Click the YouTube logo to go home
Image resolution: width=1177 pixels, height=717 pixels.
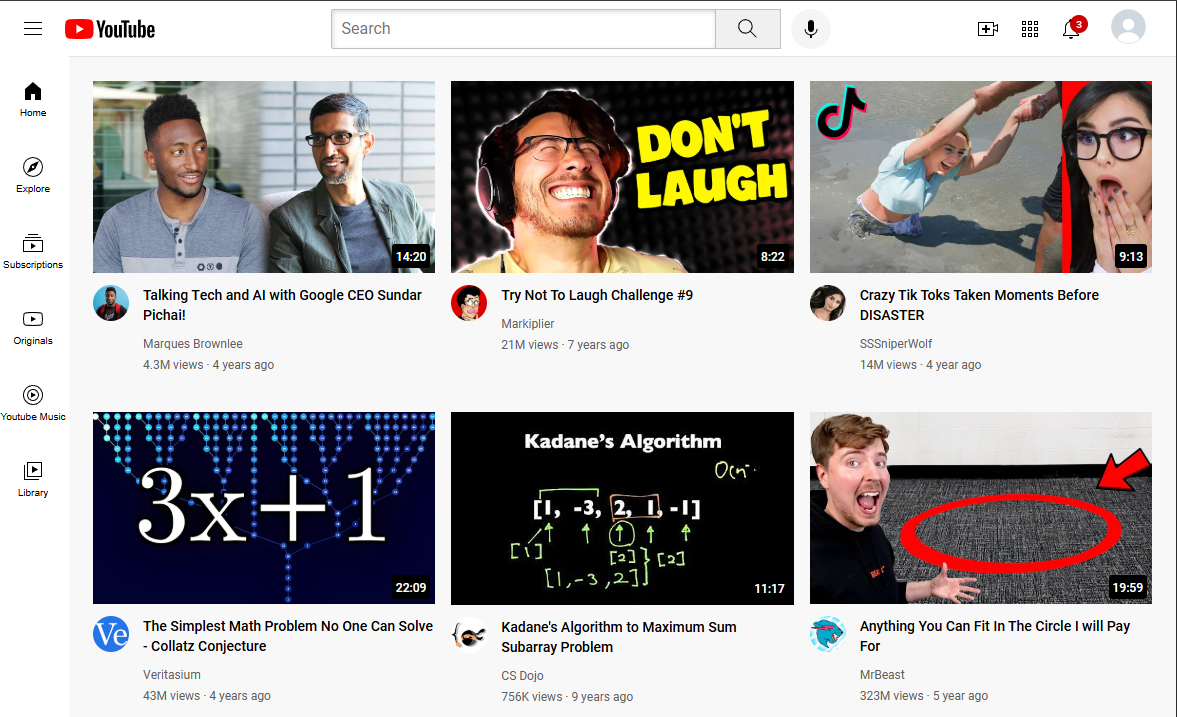[x=109, y=28]
